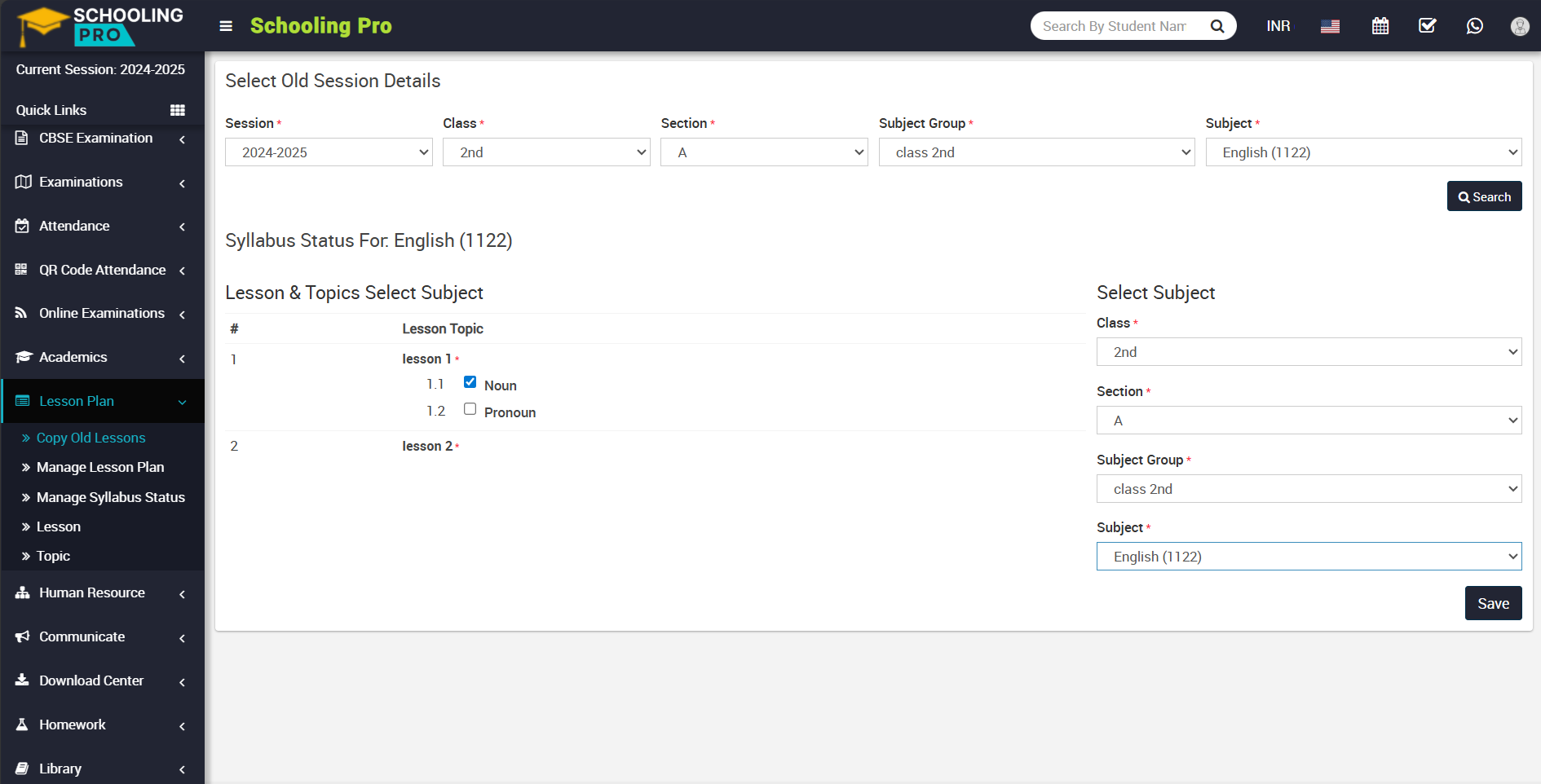Open Copy Old Lessons link
The width and height of the screenshot is (1541, 784).
click(91, 438)
